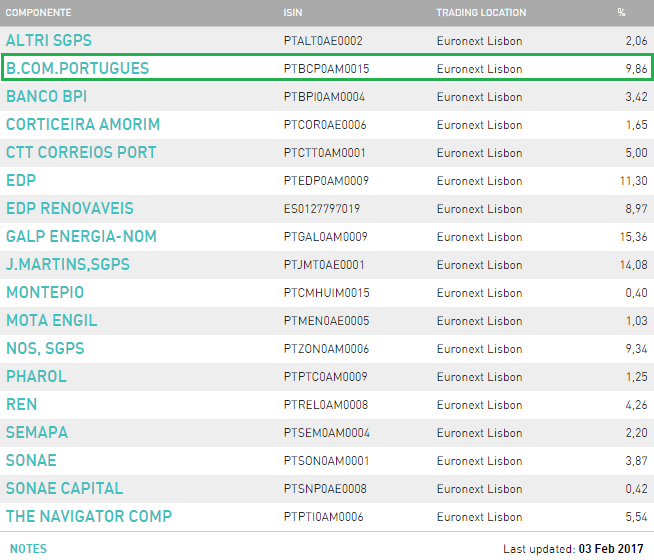Image resolution: width=654 pixels, height=560 pixels.
Task: Open the MOTA ENGIL link
Action: (52, 320)
